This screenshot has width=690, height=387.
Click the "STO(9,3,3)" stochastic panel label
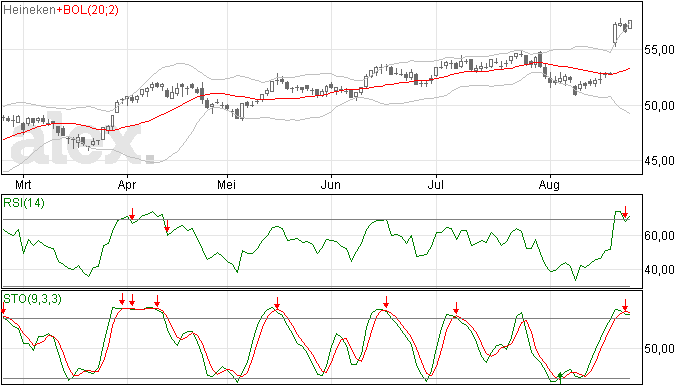[32, 299]
